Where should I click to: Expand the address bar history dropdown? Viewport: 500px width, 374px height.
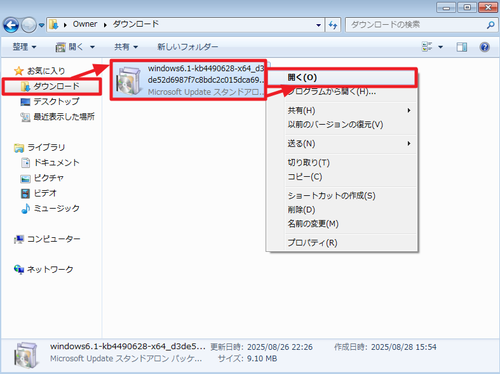pos(318,25)
